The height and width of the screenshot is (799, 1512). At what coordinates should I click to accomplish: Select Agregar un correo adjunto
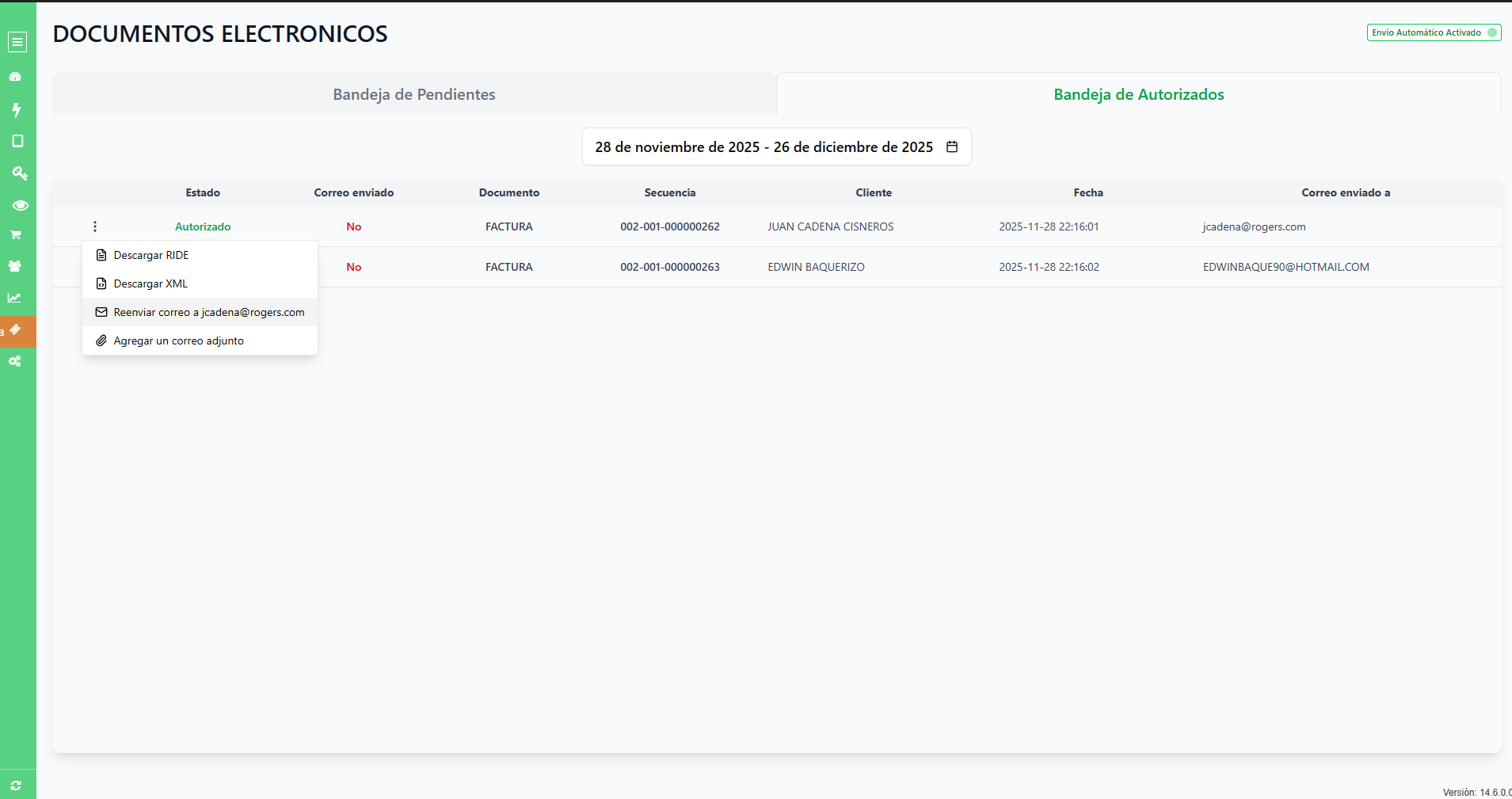tap(200, 341)
